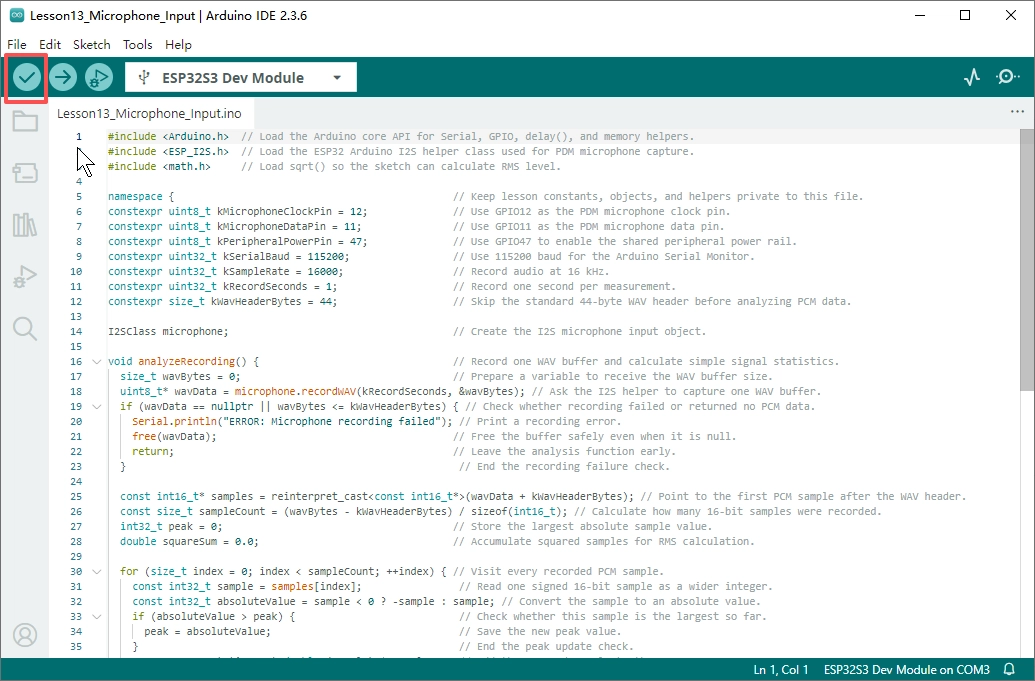Collapse the if block at line 33
This screenshot has width=1035, height=681.
click(96, 616)
